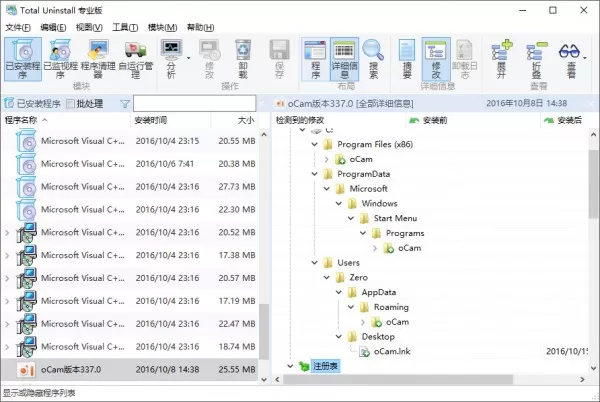The width and height of the screenshot is (600, 402).
Task: Select the oCam版本337.0 program row
Action: 130,369
